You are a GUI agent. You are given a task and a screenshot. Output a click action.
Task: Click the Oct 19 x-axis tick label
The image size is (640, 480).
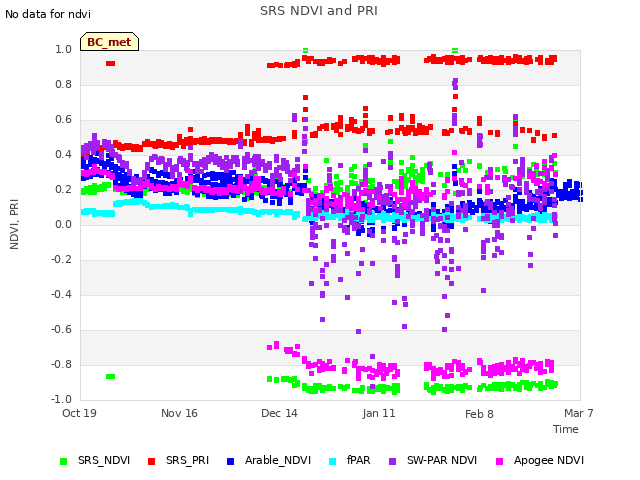coord(79,413)
